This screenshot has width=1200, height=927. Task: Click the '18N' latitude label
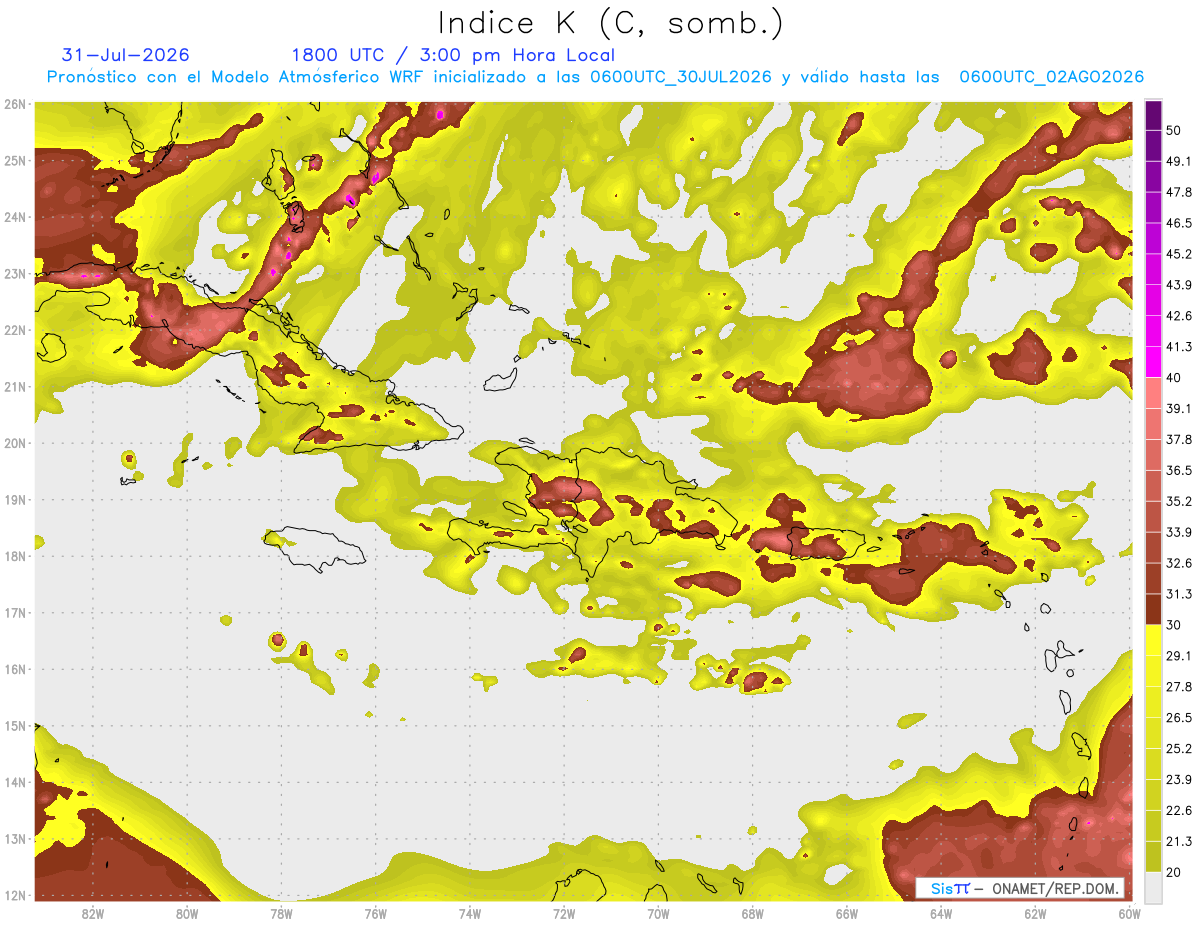point(15,556)
